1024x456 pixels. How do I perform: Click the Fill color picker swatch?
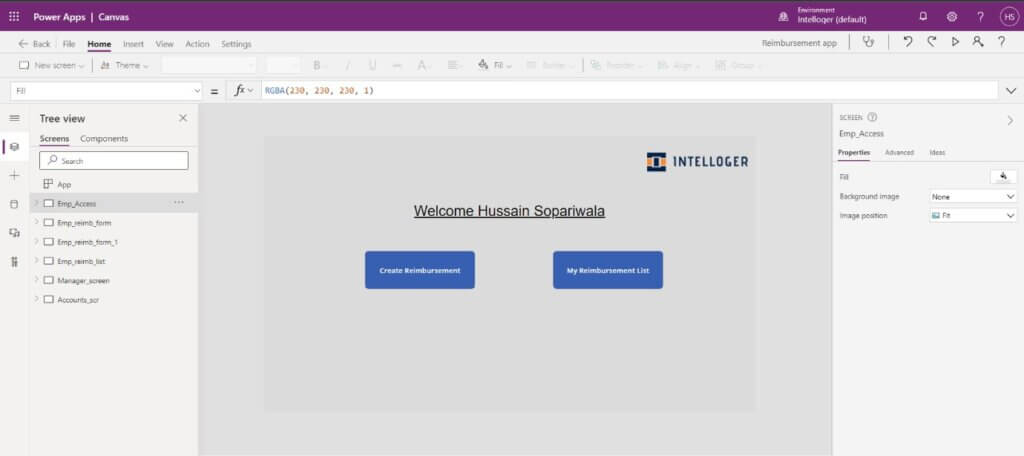click(x=1002, y=177)
